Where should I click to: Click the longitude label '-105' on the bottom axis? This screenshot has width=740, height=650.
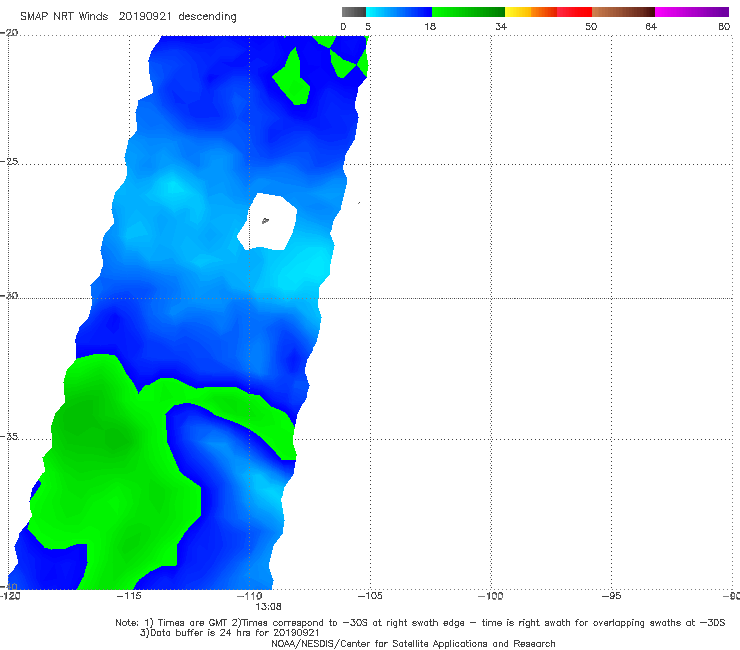coord(370,596)
